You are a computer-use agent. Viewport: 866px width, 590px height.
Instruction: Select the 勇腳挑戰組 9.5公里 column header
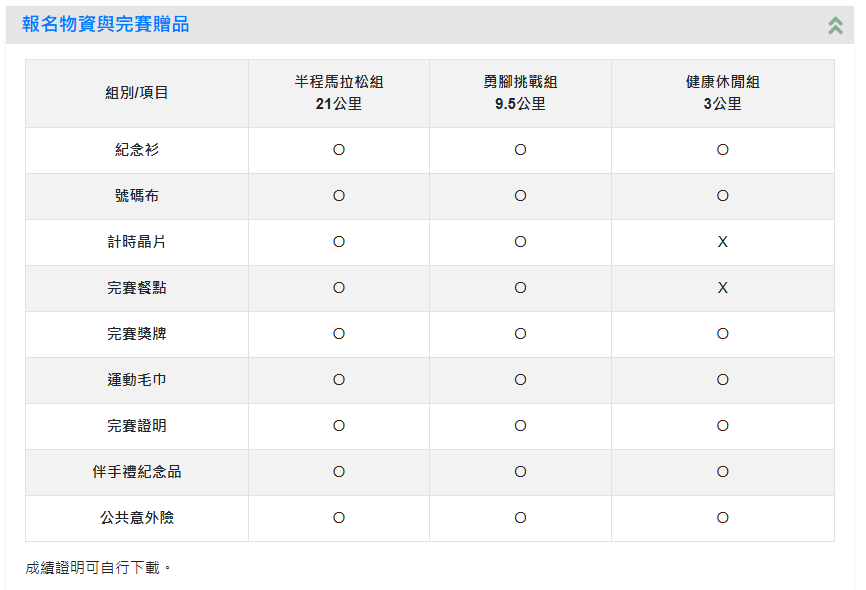pyautogui.click(x=520, y=93)
